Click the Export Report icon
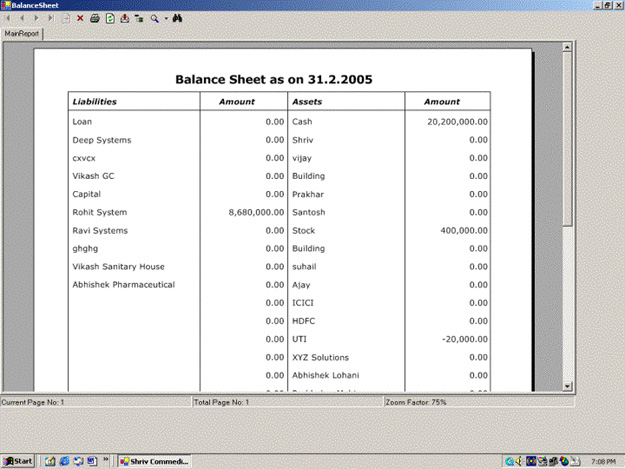This screenshot has height=469, width=625. pos(124,18)
